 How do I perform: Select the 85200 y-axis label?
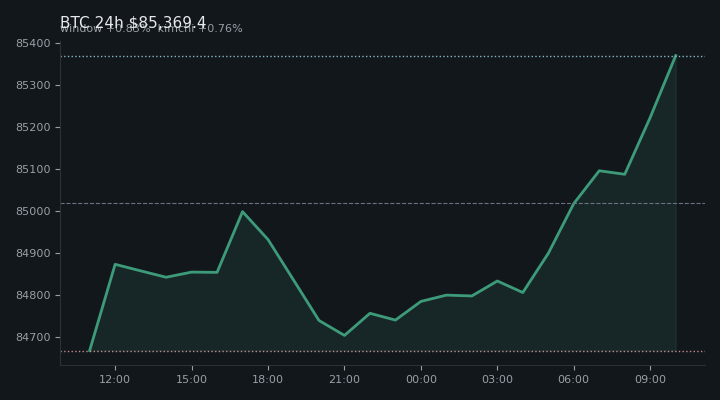pos(33,127)
